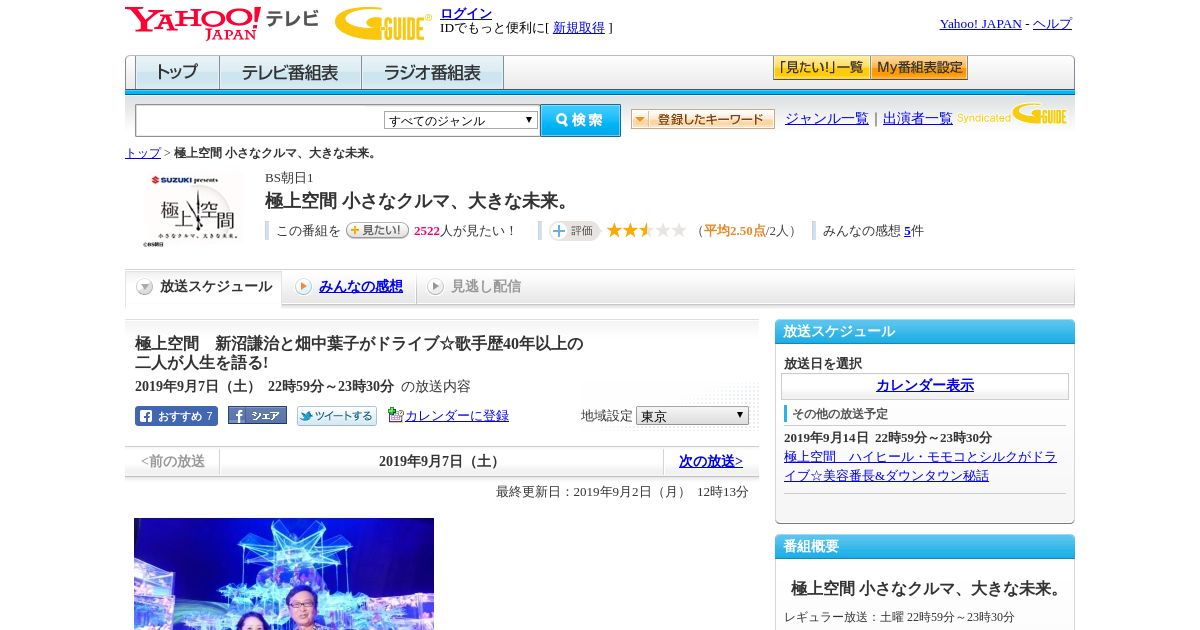Click the 放送スケジュール sidebar panel header

[925, 332]
